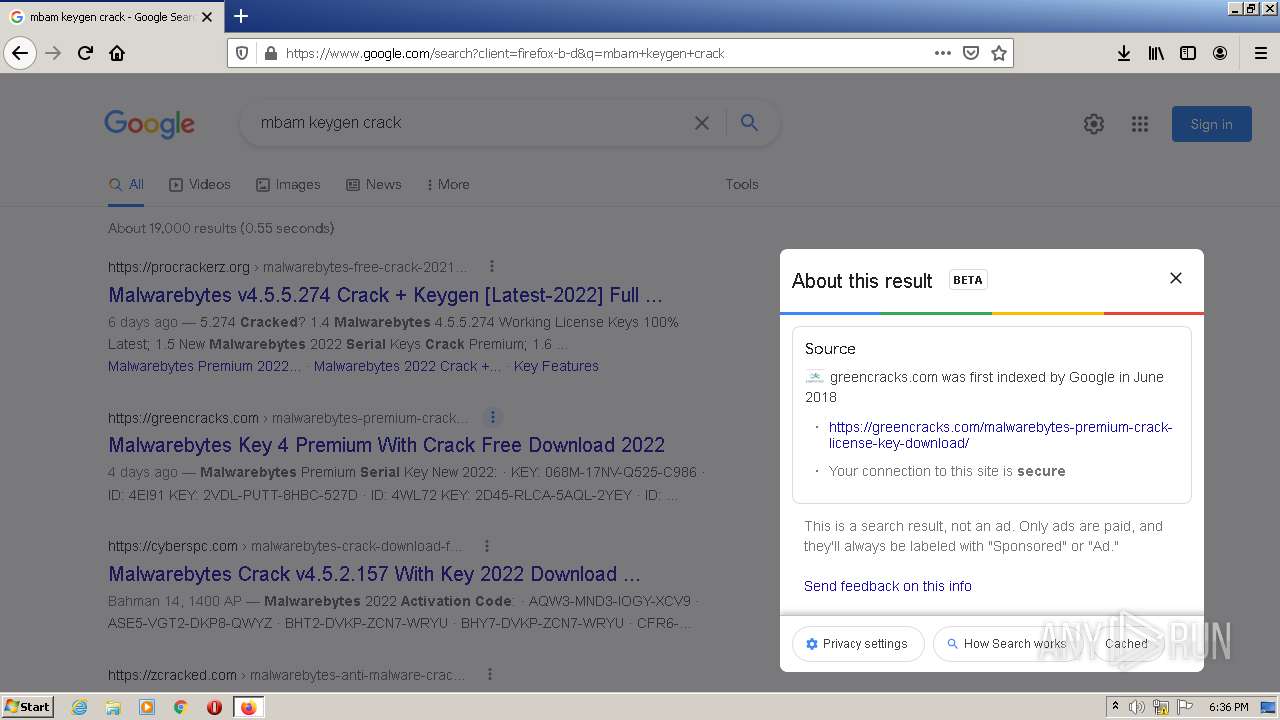Click How Search works button
This screenshot has height=720, width=1280.
tap(1006, 644)
